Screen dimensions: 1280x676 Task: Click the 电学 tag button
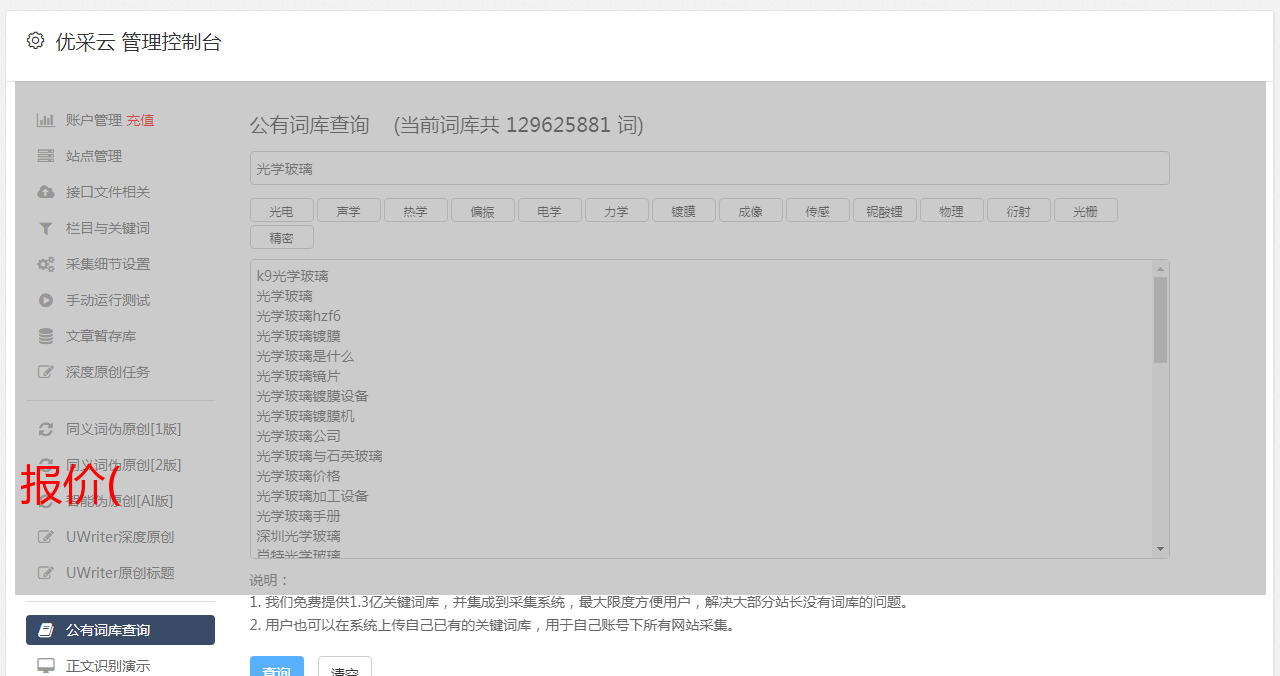(x=549, y=210)
